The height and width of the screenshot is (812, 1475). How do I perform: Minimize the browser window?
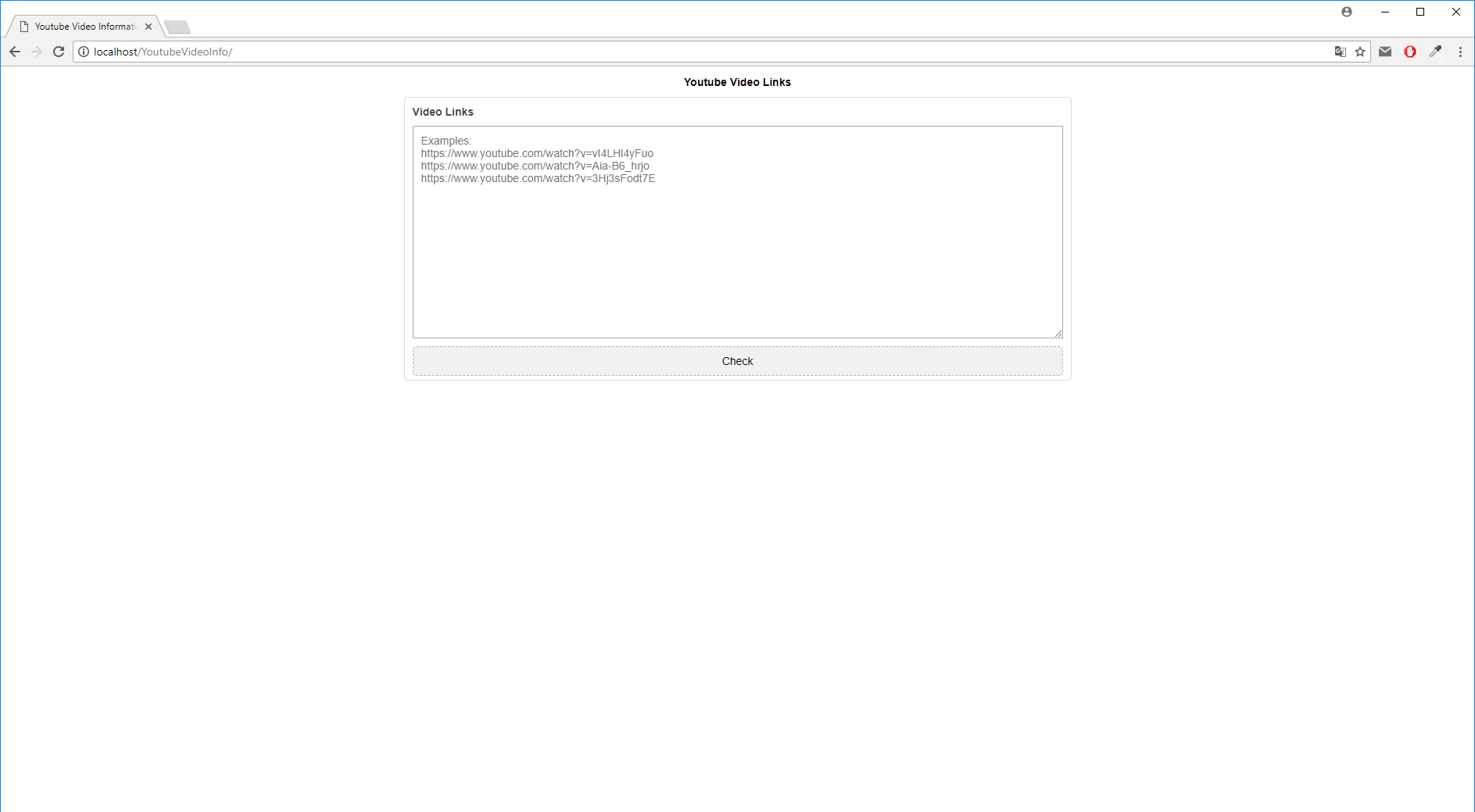point(1385,12)
